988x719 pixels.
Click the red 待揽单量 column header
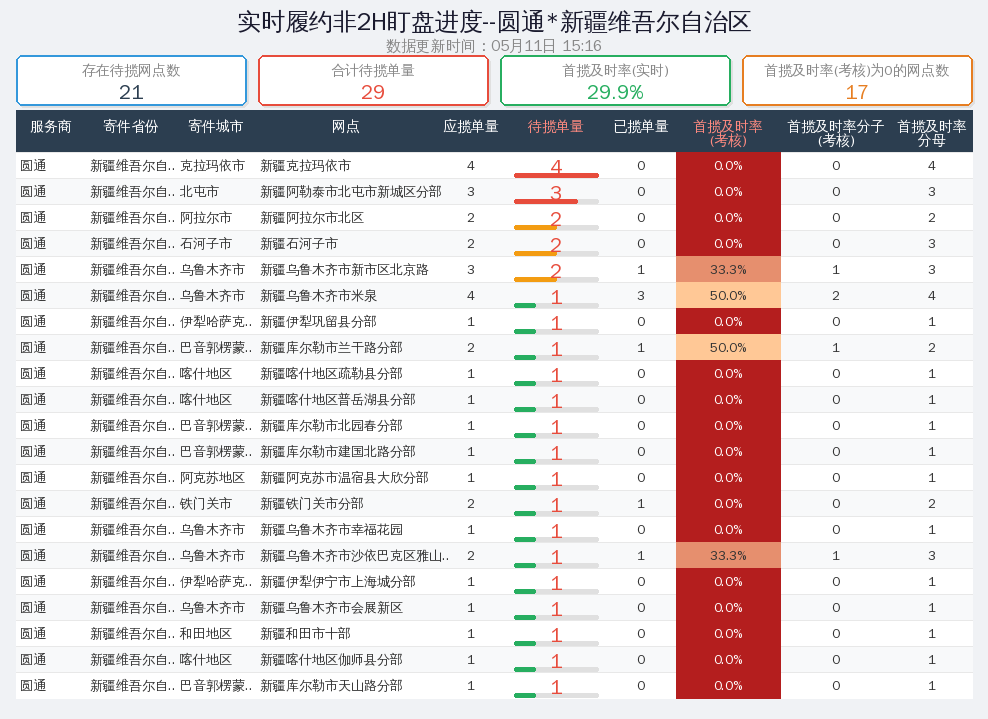(x=555, y=127)
